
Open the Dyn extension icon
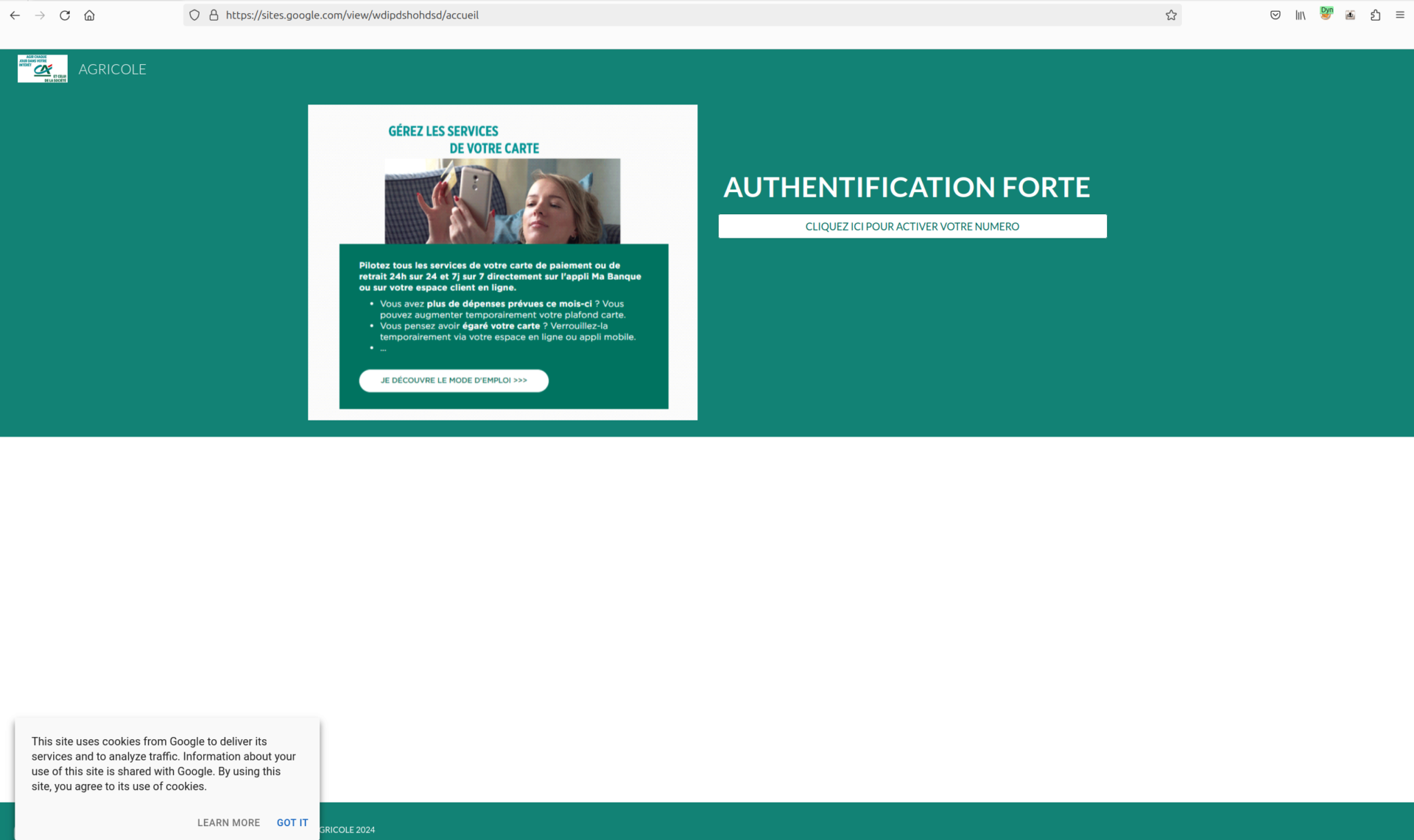(1326, 13)
